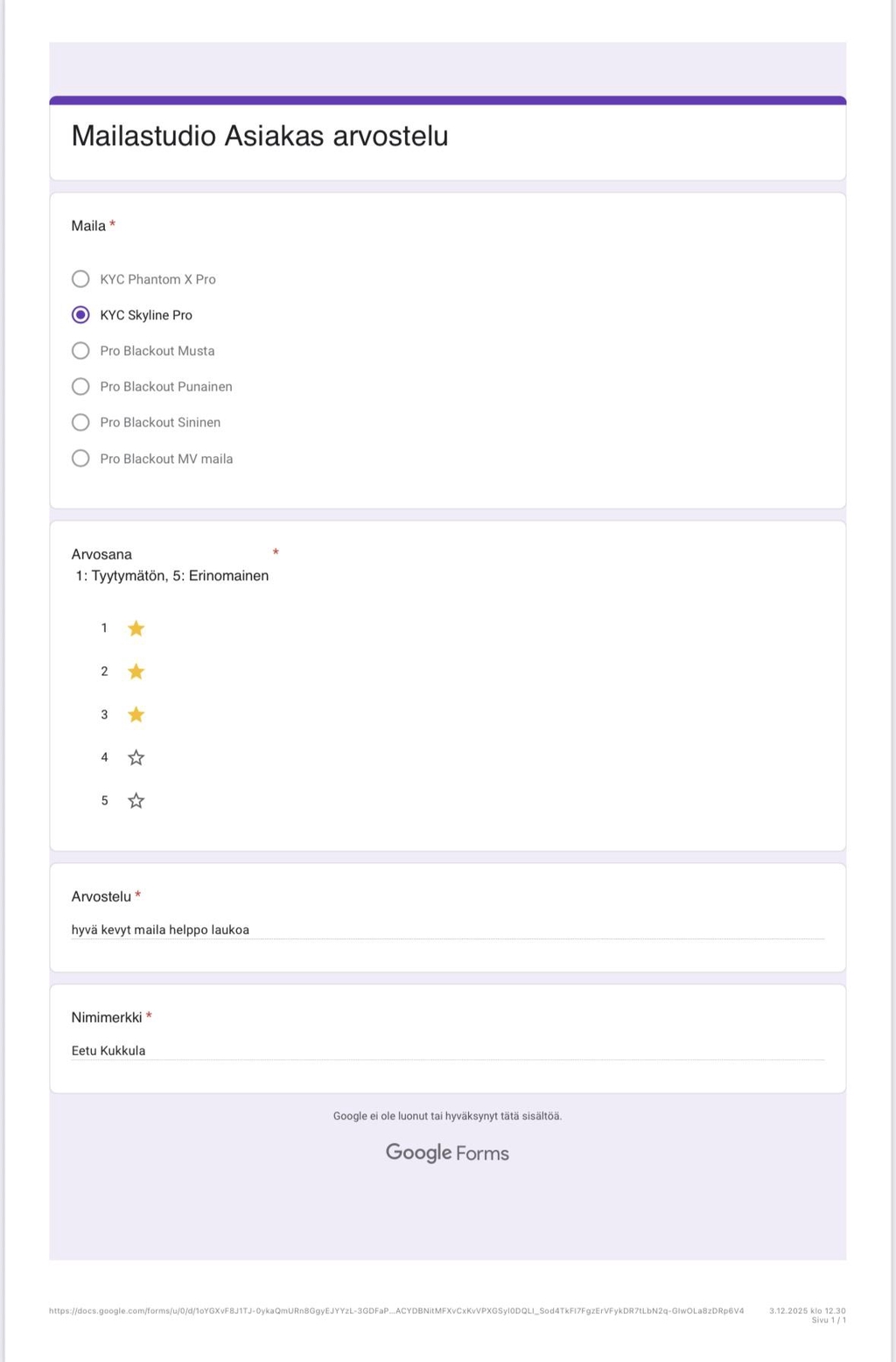
Task: Click the rating scale description text
Action: (x=172, y=576)
